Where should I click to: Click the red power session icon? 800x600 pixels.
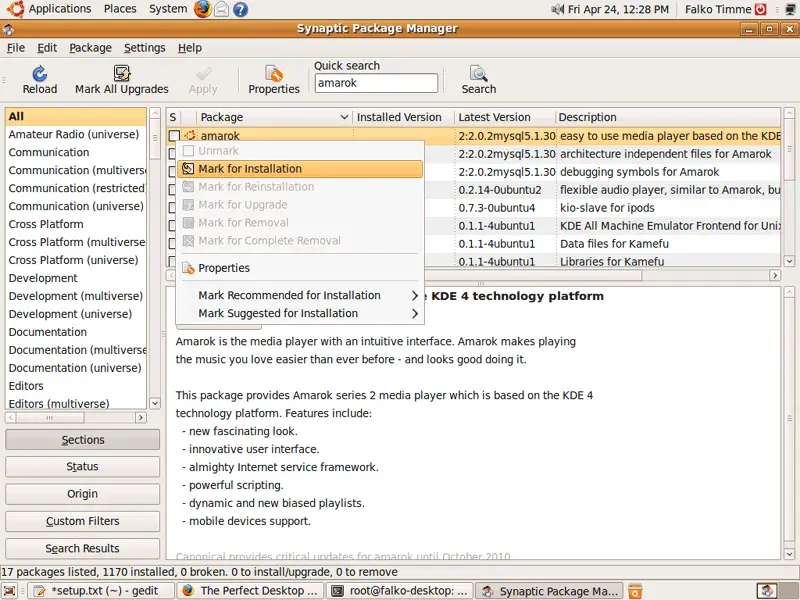(760, 9)
